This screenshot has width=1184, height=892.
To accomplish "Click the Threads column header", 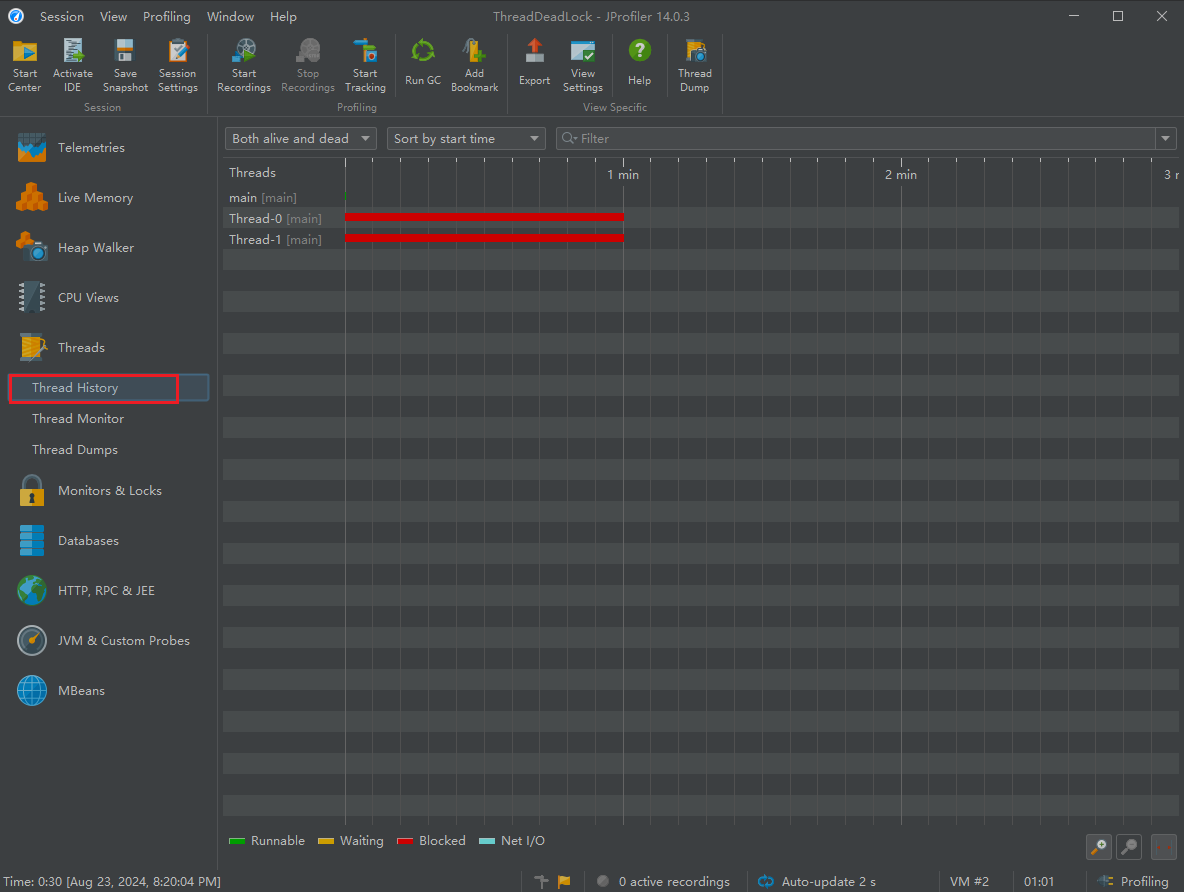I will 252,173.
